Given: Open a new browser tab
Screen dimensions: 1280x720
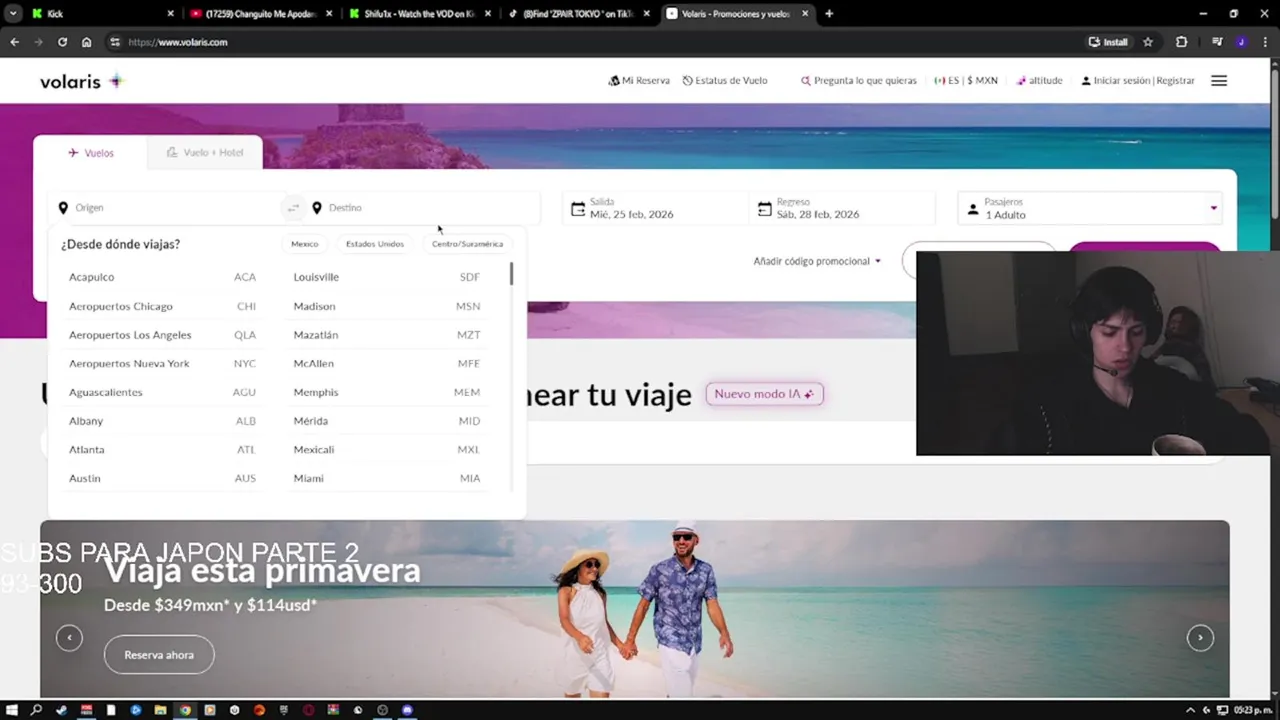Looking at the screenshot, I should click(x=829, y=14).
